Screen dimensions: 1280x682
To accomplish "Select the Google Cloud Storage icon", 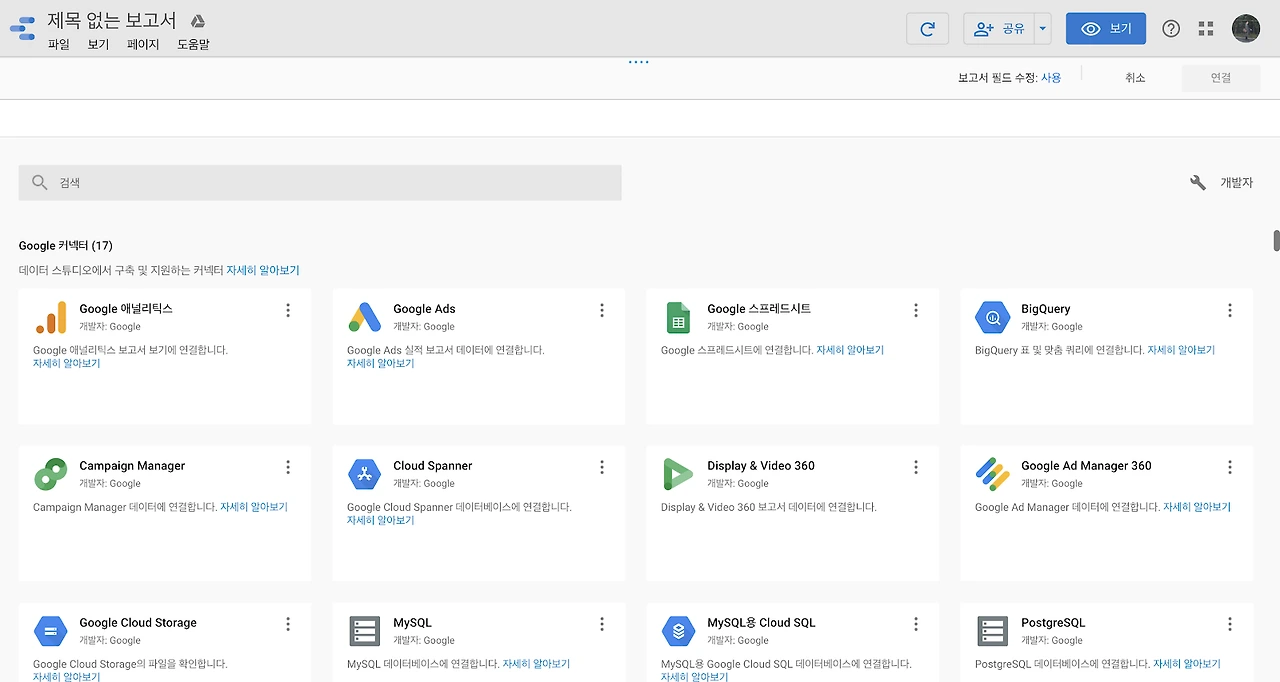I will 51,631.
